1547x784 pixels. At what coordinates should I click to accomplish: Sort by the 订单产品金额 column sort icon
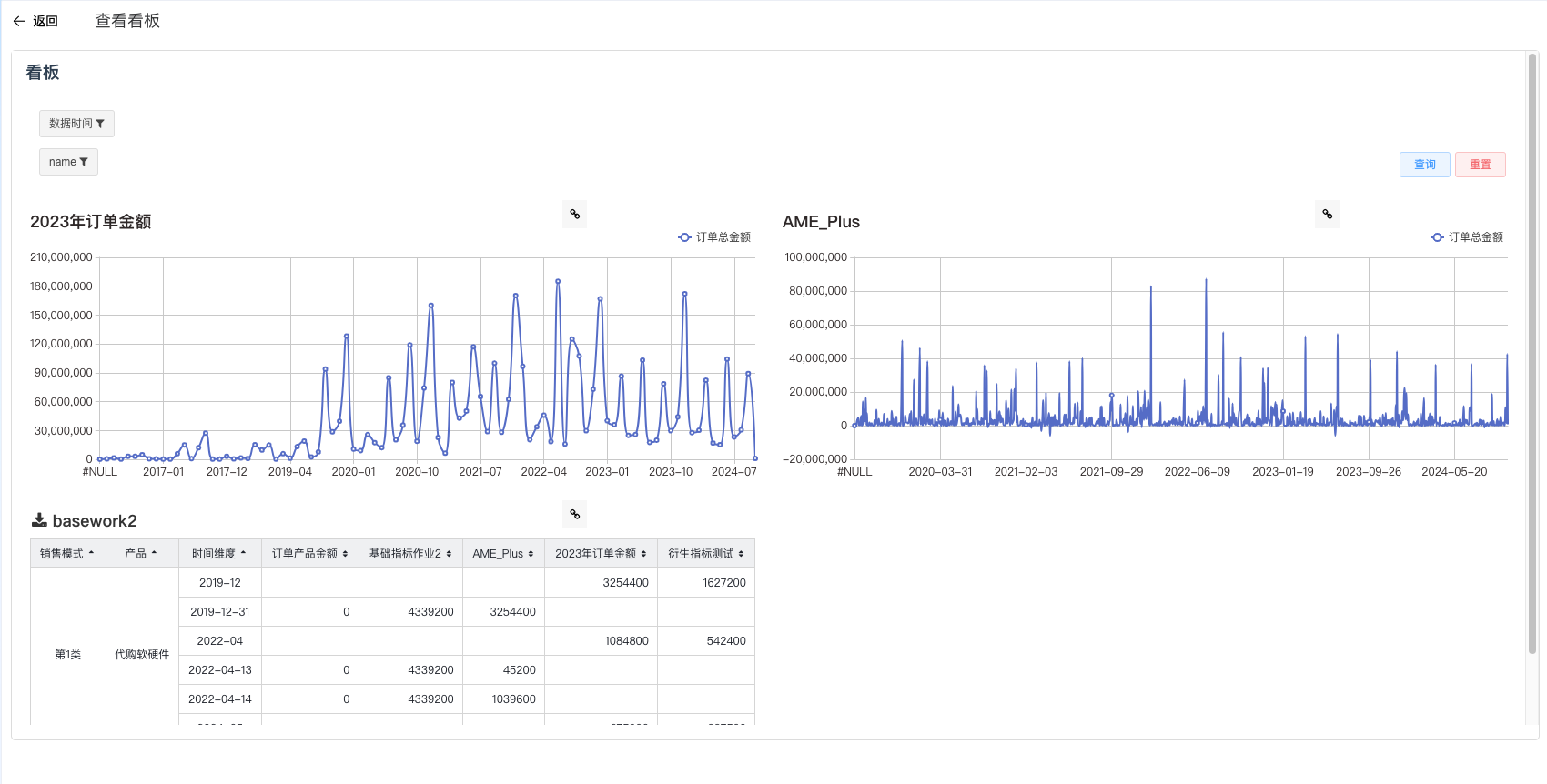pos(345,554)
